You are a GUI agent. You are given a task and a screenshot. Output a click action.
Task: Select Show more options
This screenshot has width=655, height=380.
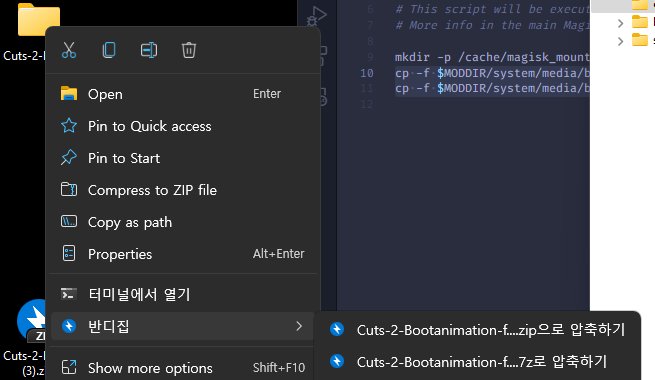point(182,367)
